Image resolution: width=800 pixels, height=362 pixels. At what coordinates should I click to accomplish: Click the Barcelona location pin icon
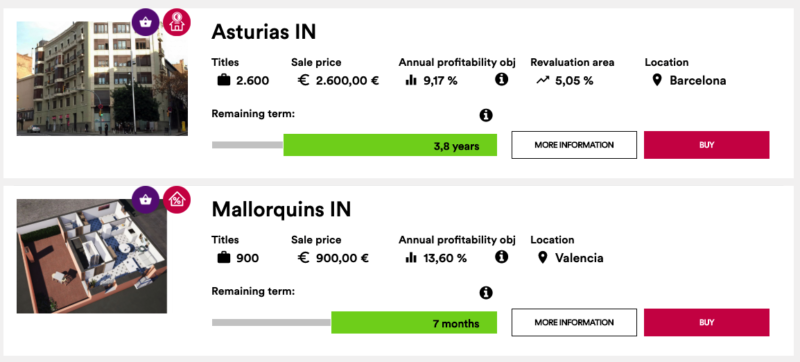tap(657, 80)
